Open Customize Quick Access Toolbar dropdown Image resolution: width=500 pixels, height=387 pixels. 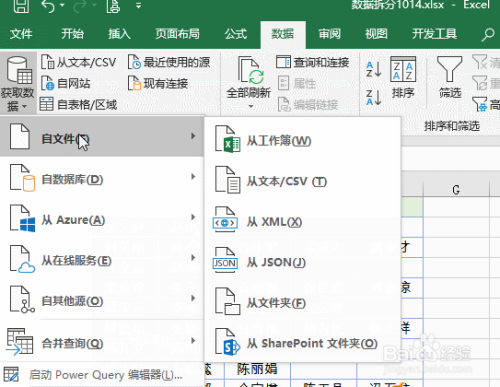(138, 6)
